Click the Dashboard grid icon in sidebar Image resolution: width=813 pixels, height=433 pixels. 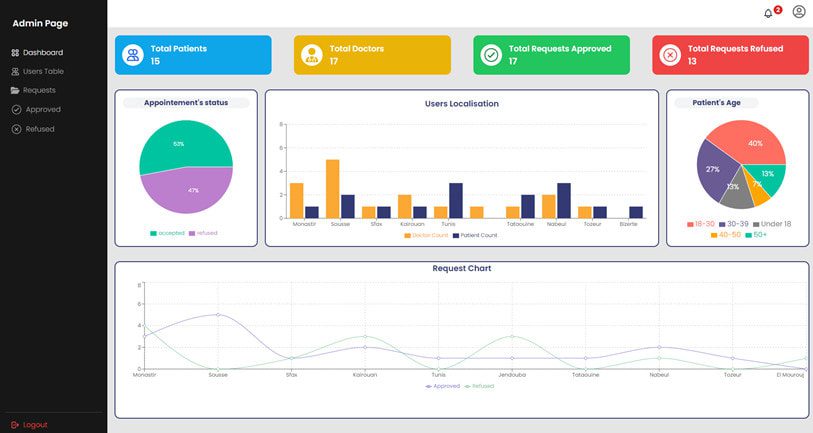point(15,53)
